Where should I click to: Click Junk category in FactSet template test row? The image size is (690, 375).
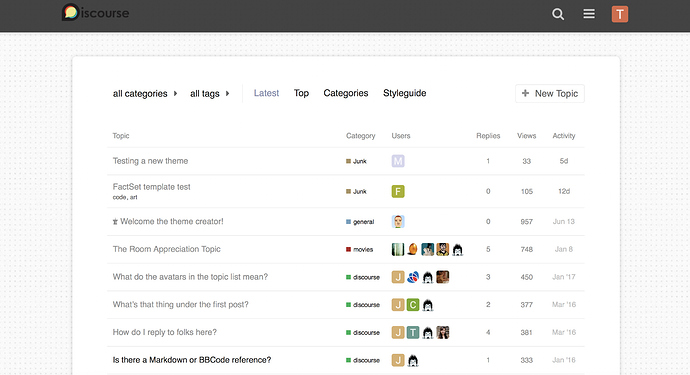coord(356,191)
